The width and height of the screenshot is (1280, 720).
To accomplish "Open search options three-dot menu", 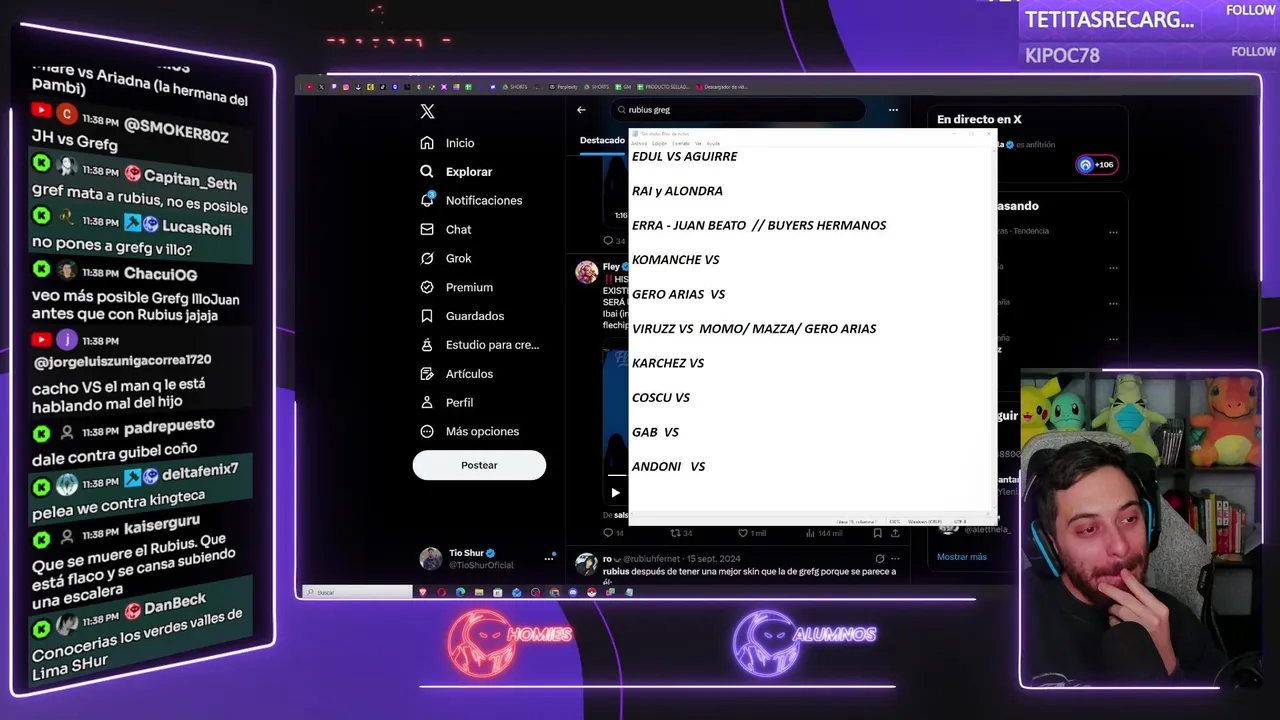I will coord(893,110).
